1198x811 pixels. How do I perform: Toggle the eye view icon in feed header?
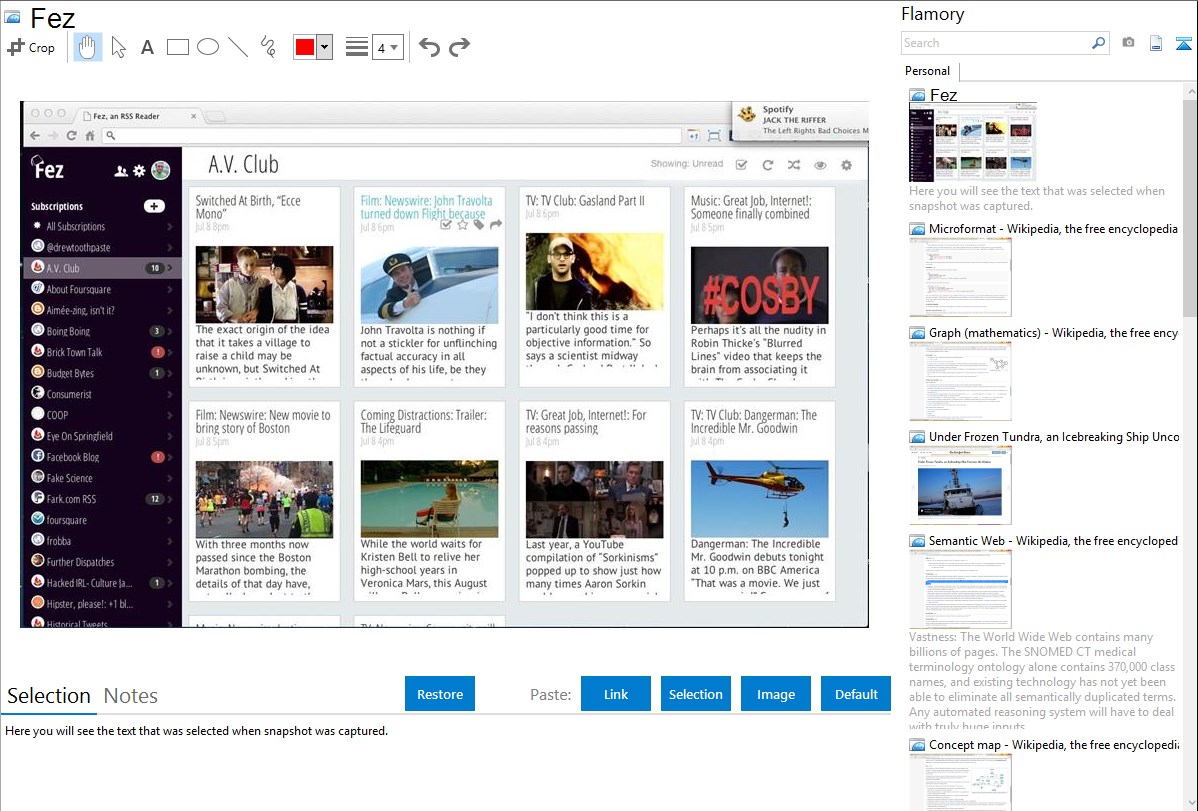click(820, 165)
